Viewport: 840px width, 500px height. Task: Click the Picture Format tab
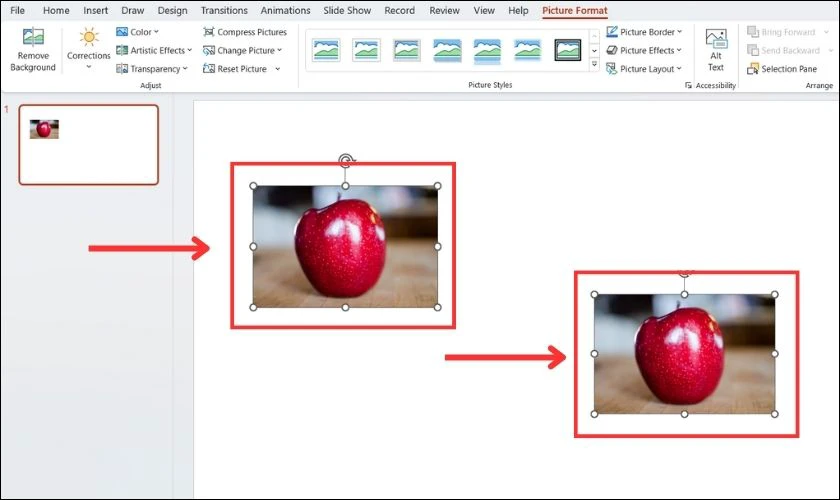click(x=575, y=10)
